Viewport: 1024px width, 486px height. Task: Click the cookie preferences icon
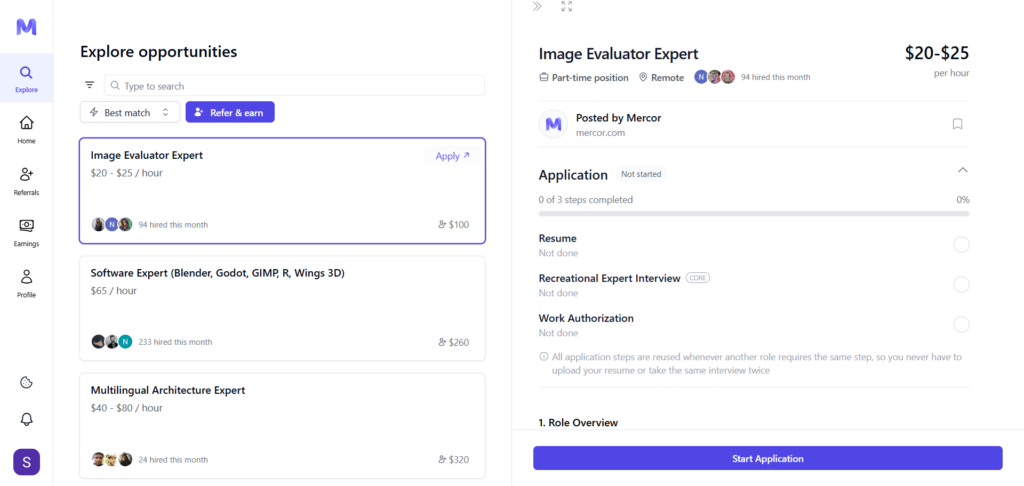[x=26, y=382]
